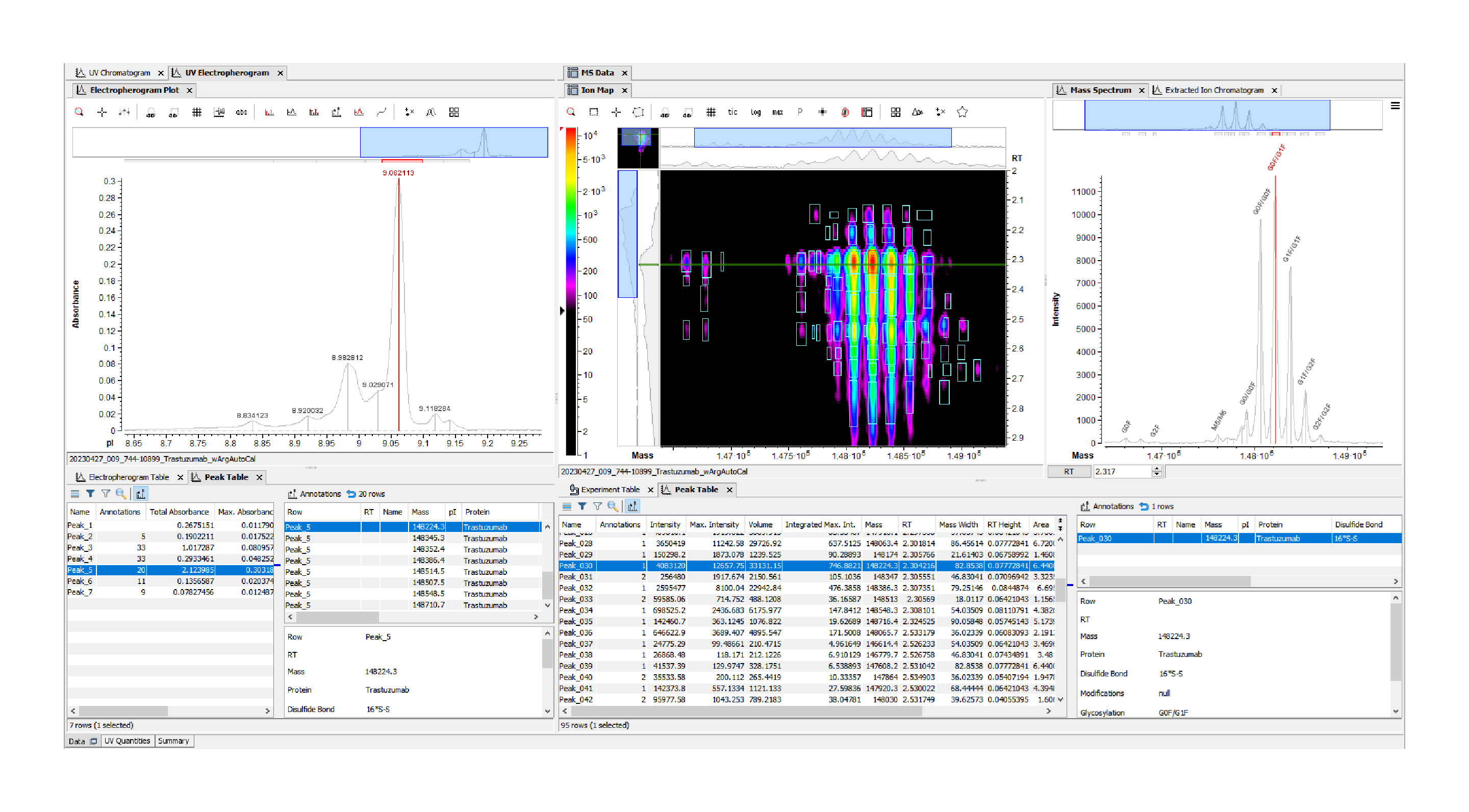Toggle the annotations chart button in MS Peak Table
This screenshot has width=1469, height=812.
632,506
